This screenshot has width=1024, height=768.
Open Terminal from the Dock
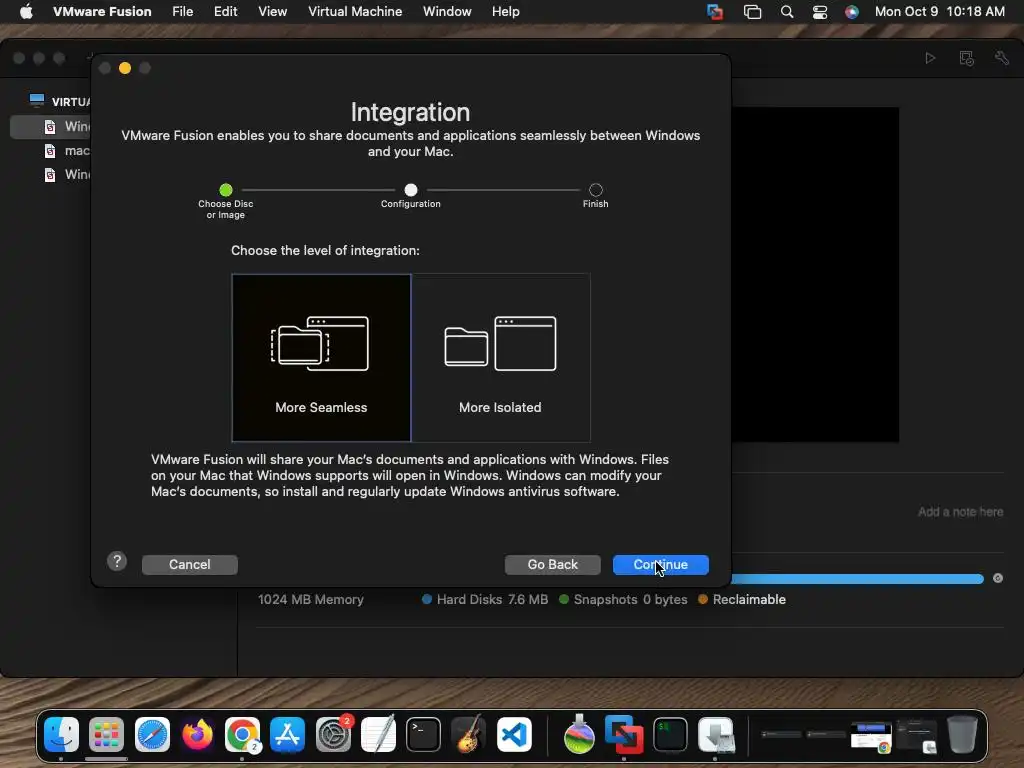423,735
